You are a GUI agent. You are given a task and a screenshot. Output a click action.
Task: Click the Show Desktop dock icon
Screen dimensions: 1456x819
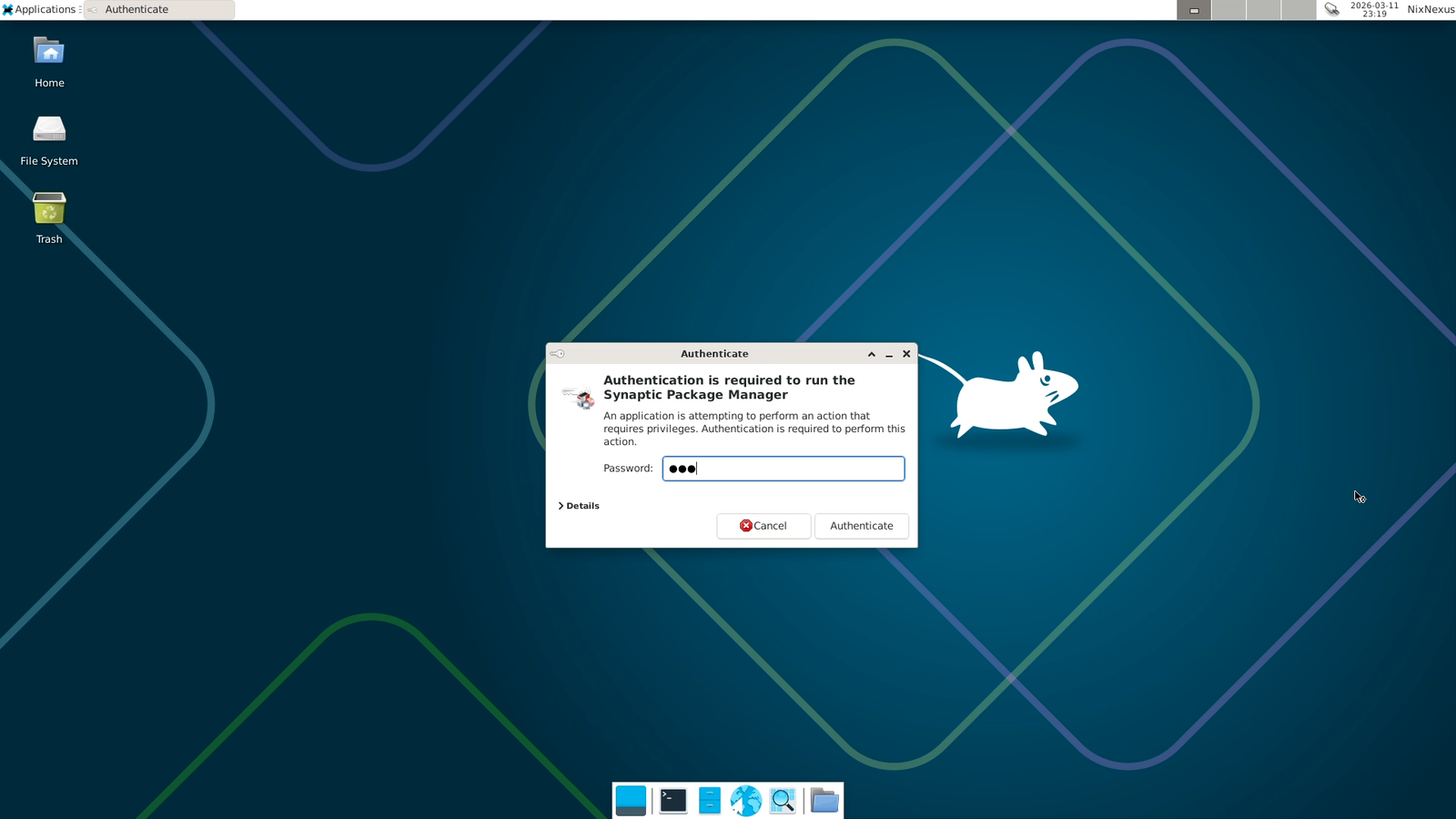[x=631, y=800]
